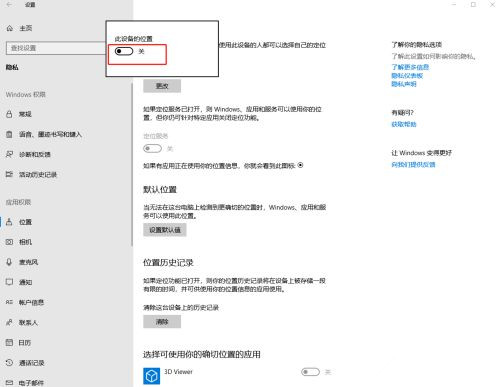
Task: Toggle the 定位服务 switch
Action: pyautogui.click(x=152, y=149)
